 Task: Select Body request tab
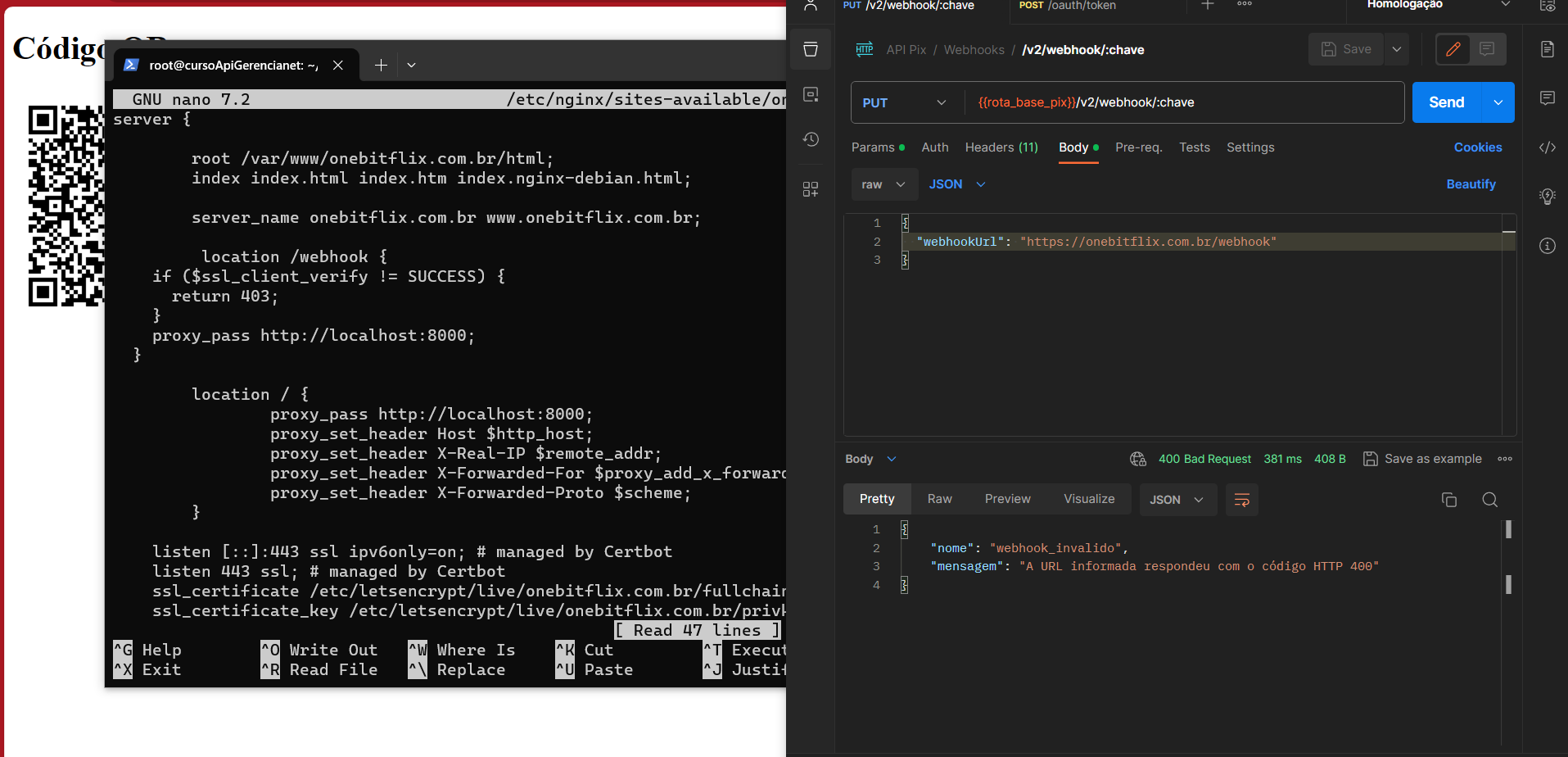[x=1078, y=147]
